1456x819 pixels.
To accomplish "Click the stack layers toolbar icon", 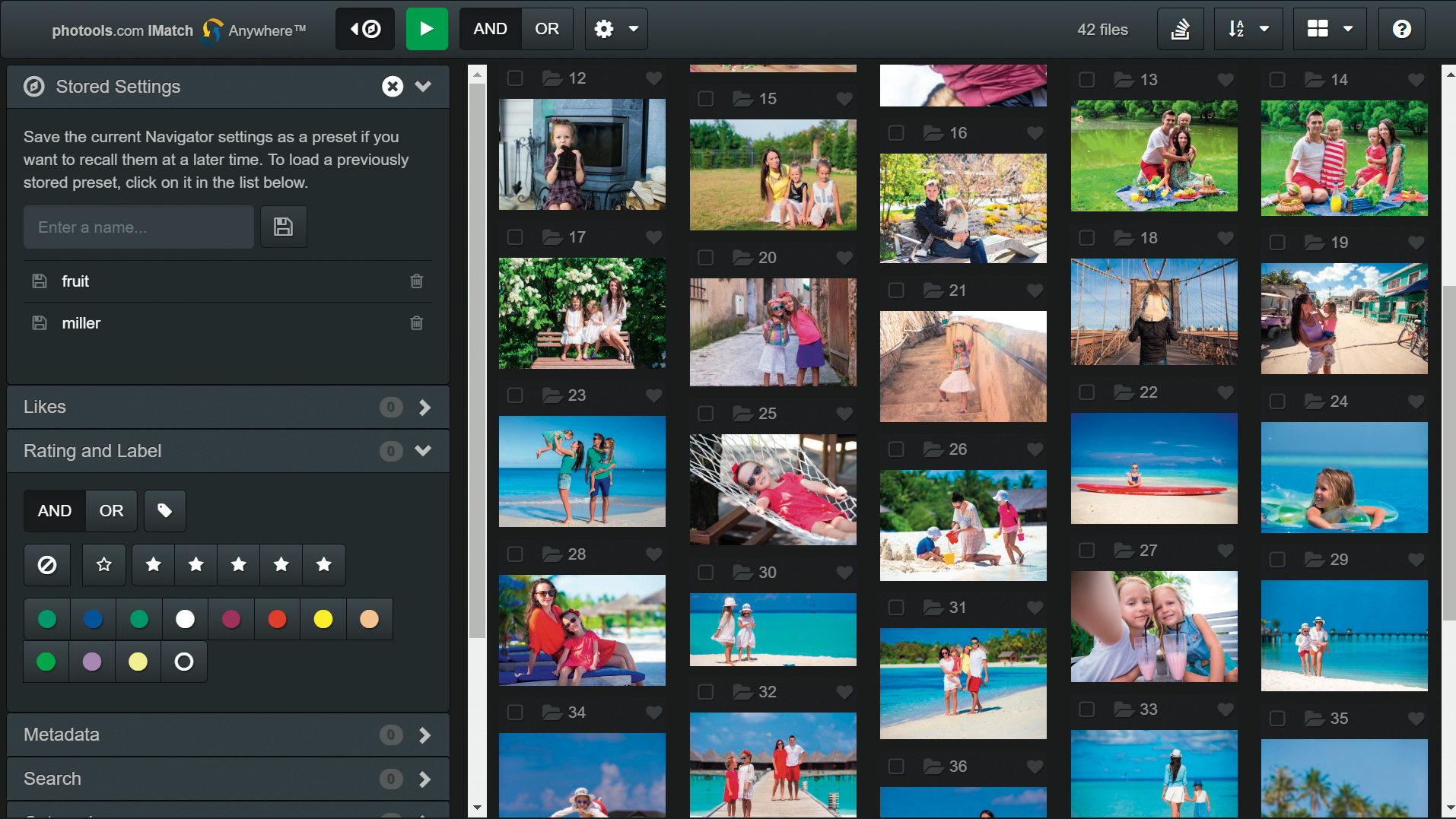I will click(x=1180, y=29).
